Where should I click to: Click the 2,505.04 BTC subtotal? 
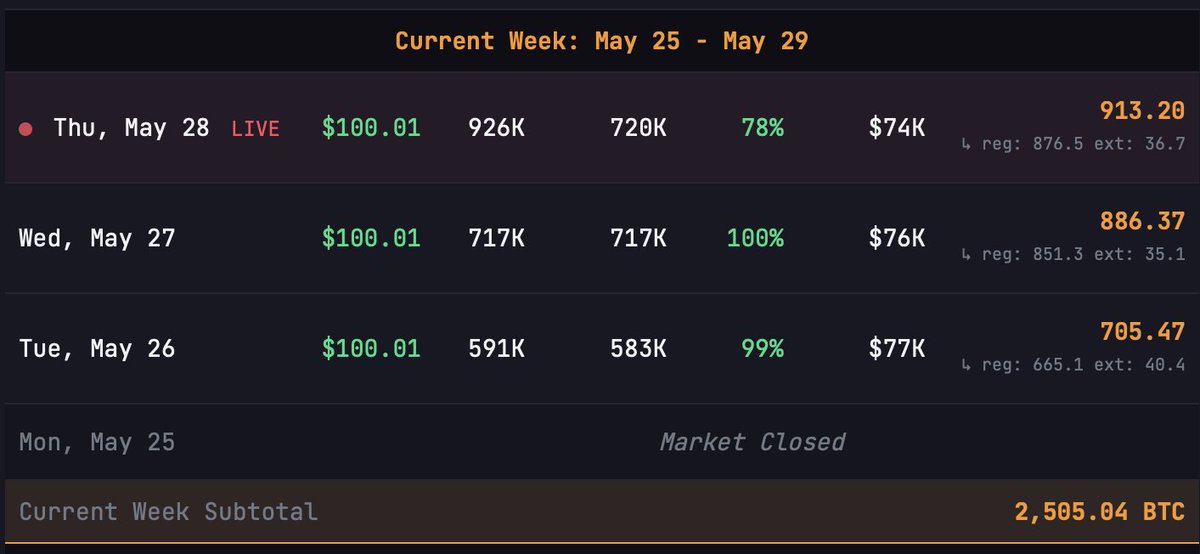1100,512
